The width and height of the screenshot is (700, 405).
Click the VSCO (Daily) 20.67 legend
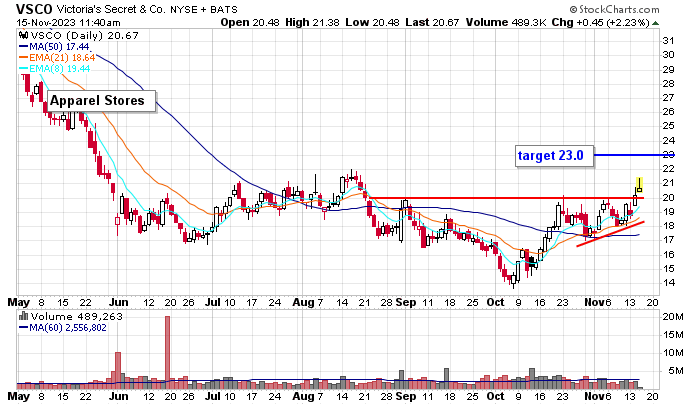point(84,35)
